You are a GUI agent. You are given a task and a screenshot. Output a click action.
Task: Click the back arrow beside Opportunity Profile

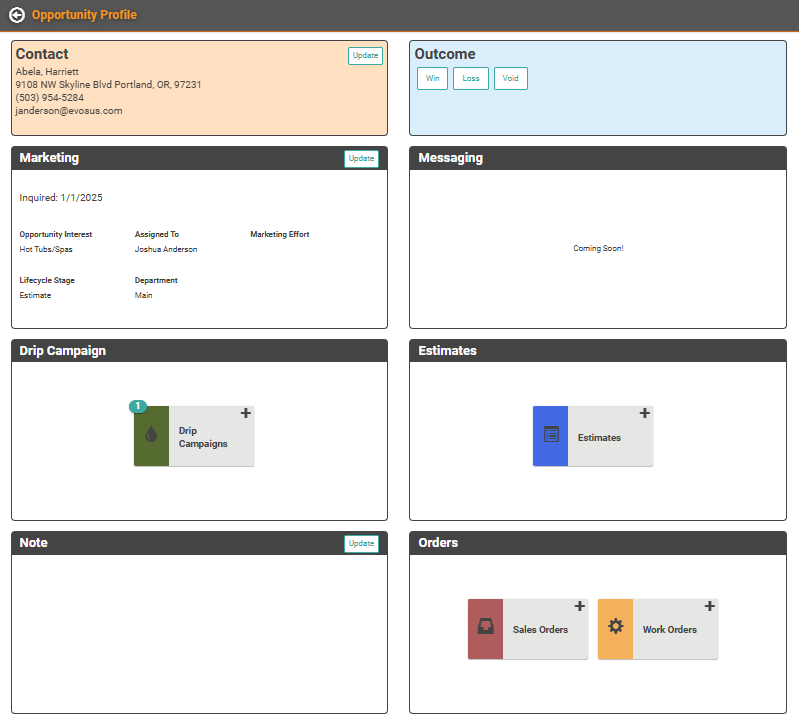click(16, 15)
